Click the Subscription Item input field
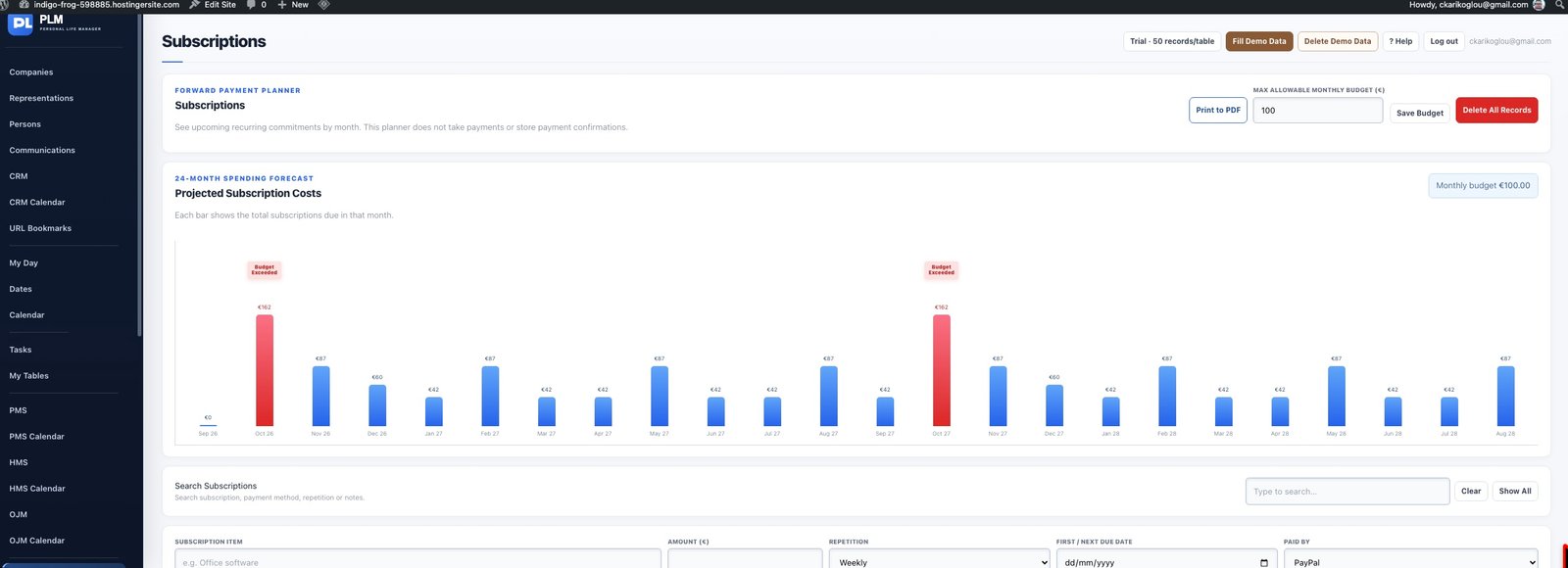Screen dimensions: 1568x568 (417, 559)
